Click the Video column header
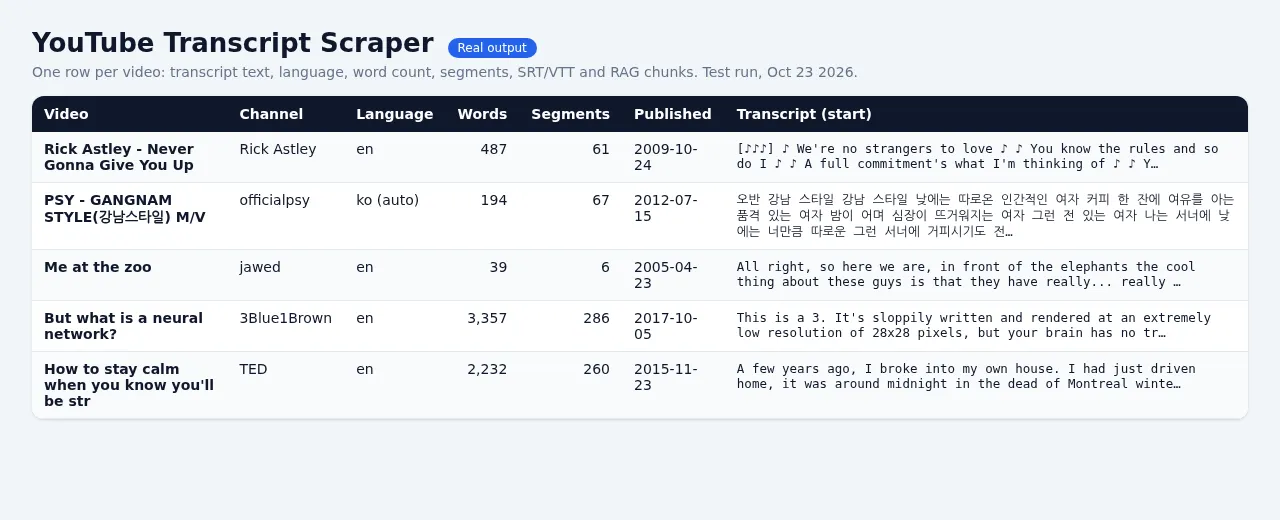The image size is (1280, 520). 66,114
